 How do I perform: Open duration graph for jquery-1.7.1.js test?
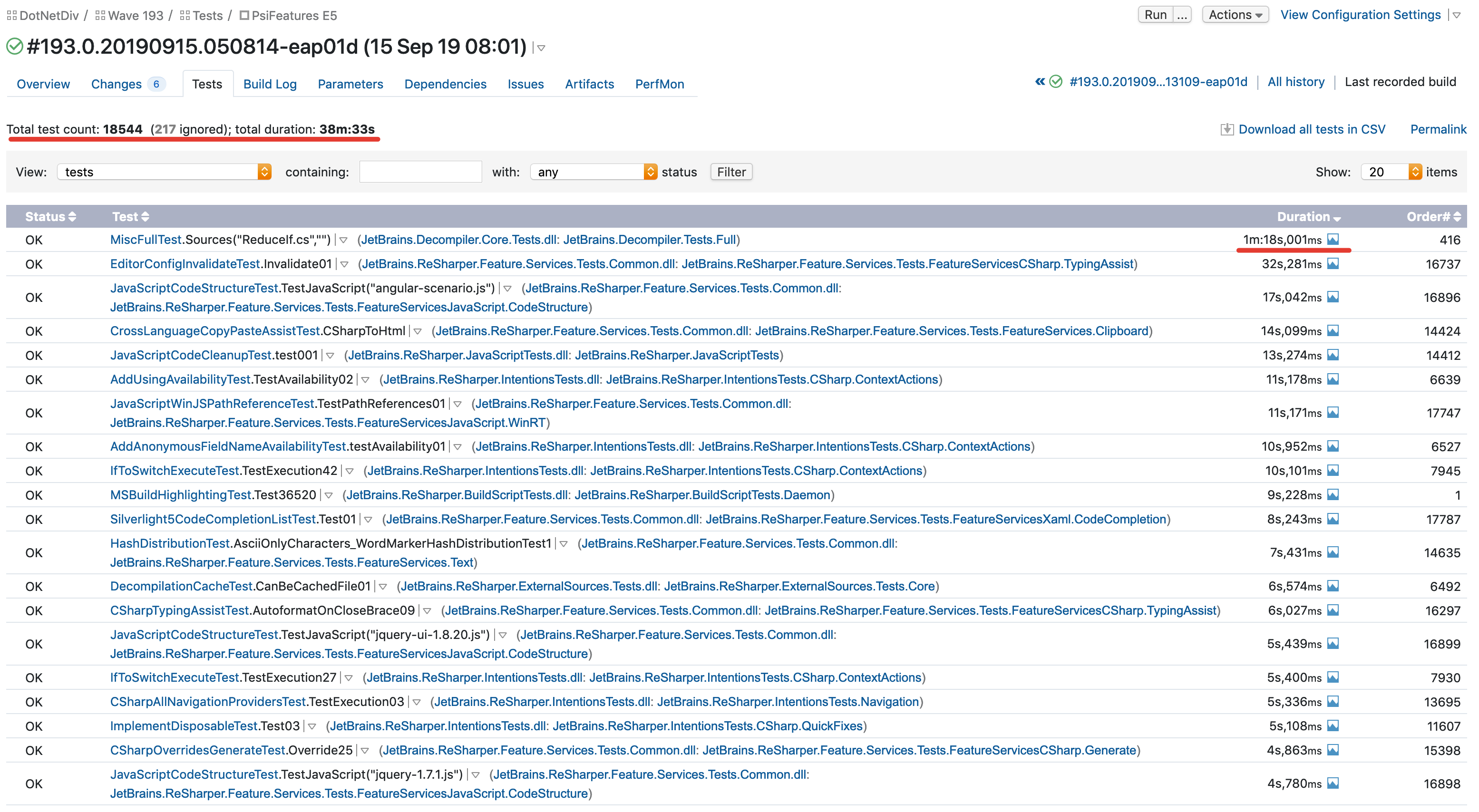point(1333,783)
